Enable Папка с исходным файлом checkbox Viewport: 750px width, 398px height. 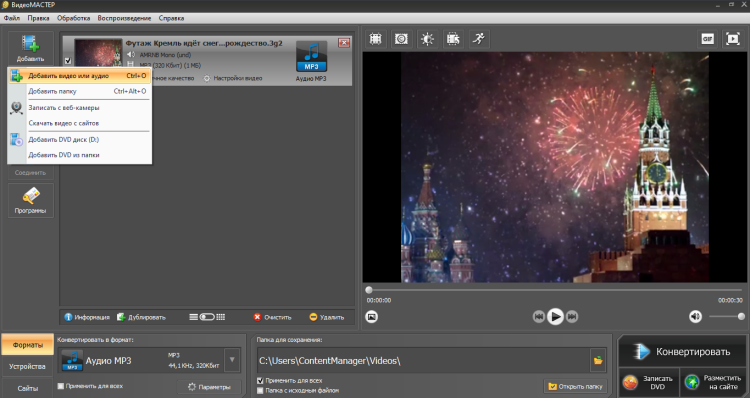pos(260,390)
